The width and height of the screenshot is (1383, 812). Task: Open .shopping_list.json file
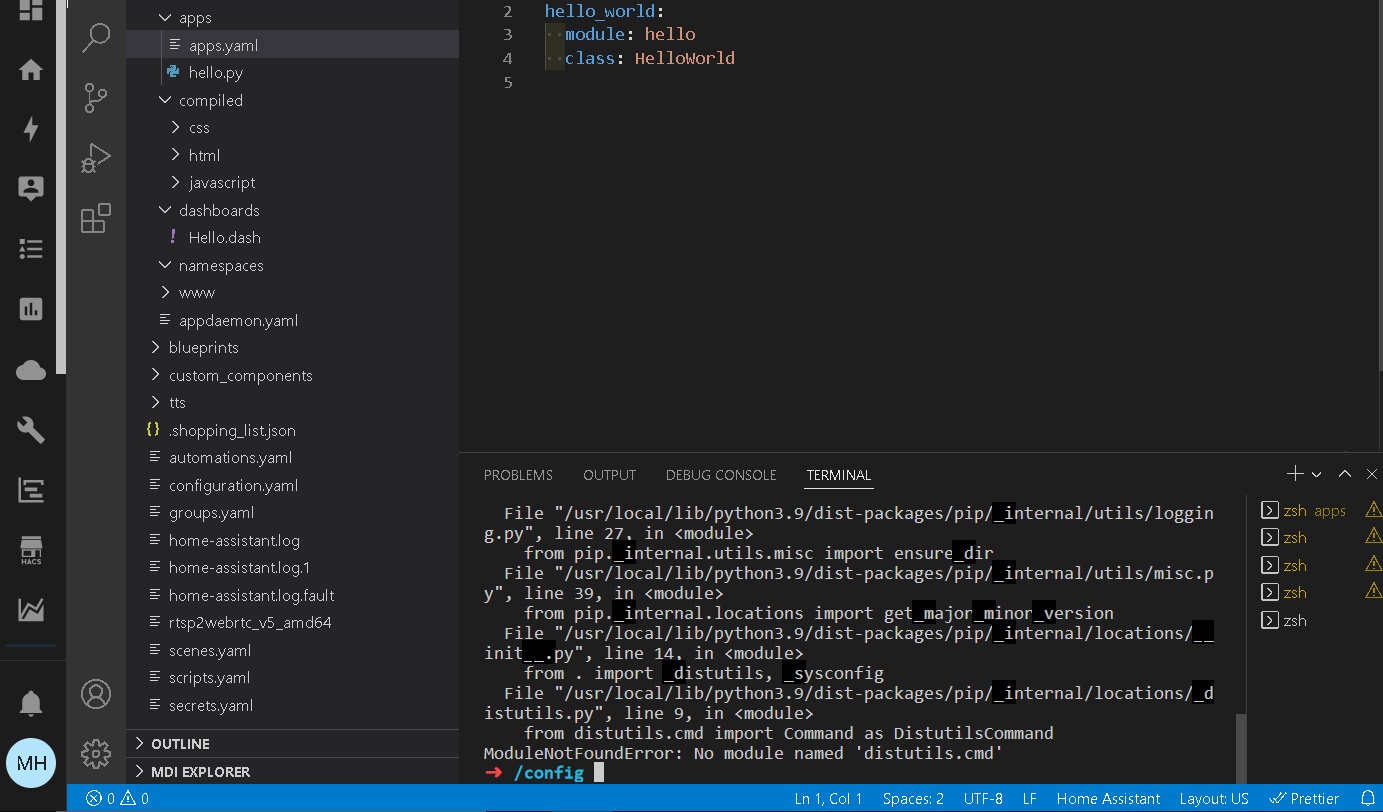pos(232,430)
